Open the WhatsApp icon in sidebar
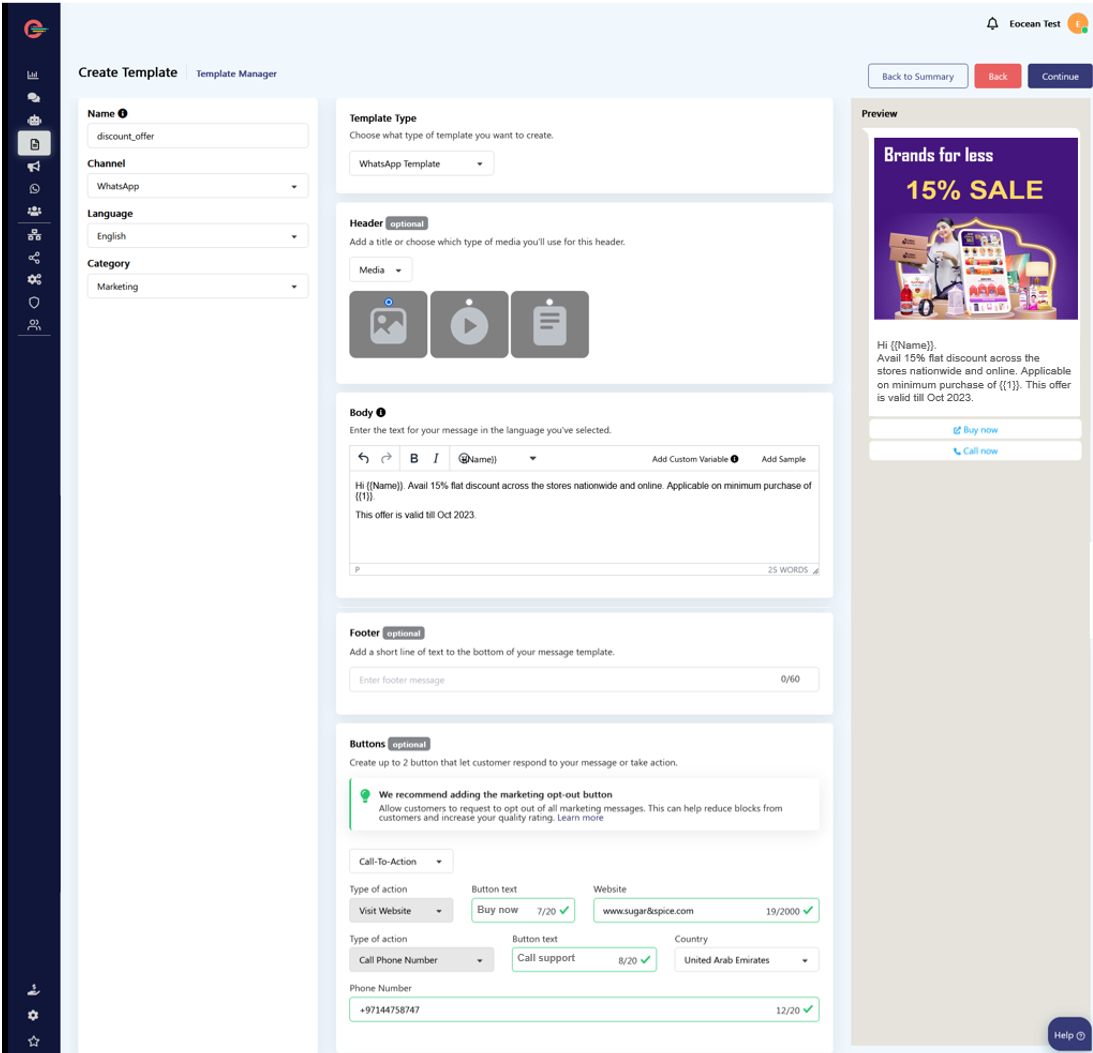Viewport: 1093px width, 1053px height. tap(33, 188)
